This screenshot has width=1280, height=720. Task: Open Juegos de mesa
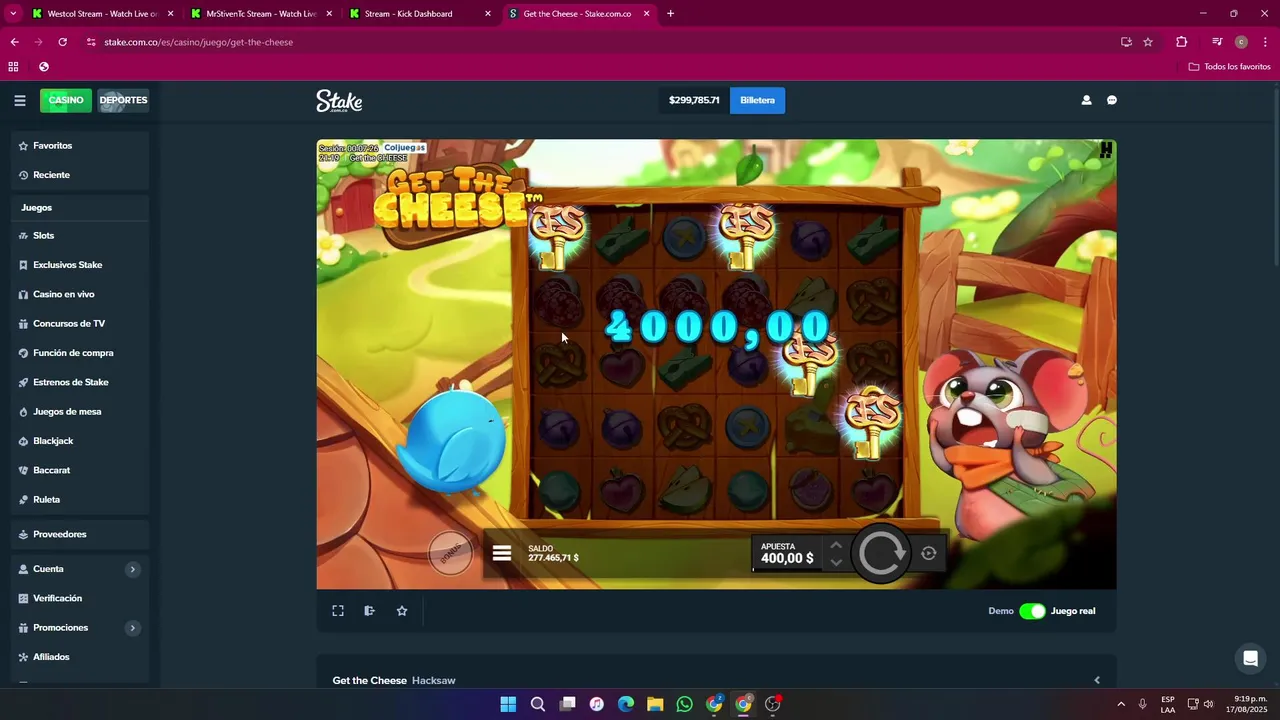(x=80, y=412)
